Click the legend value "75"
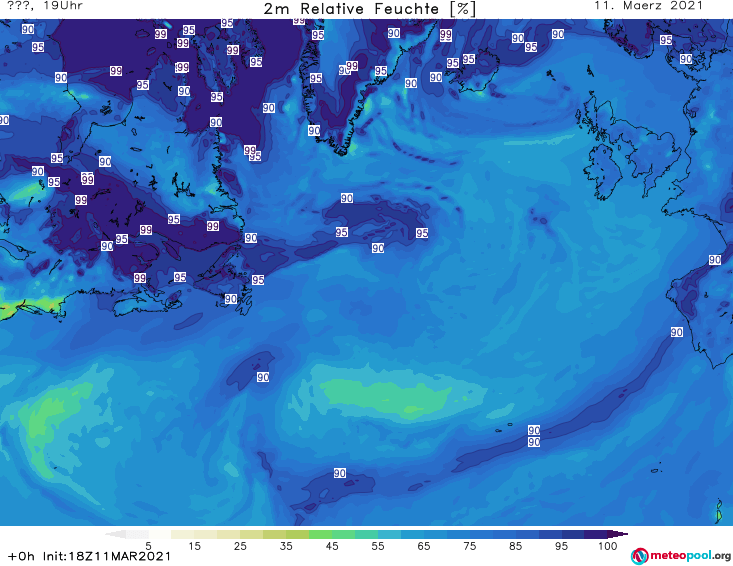Image resolution: width=733 pixels, height=566 pixels. click(x=470, y=546)
